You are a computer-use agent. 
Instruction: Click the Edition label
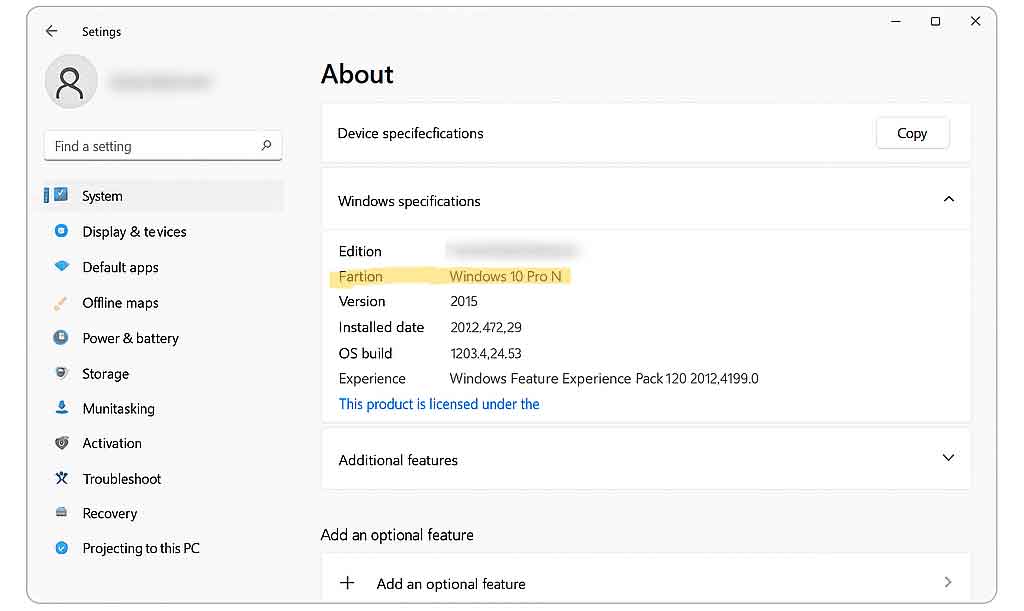[360, 251]
